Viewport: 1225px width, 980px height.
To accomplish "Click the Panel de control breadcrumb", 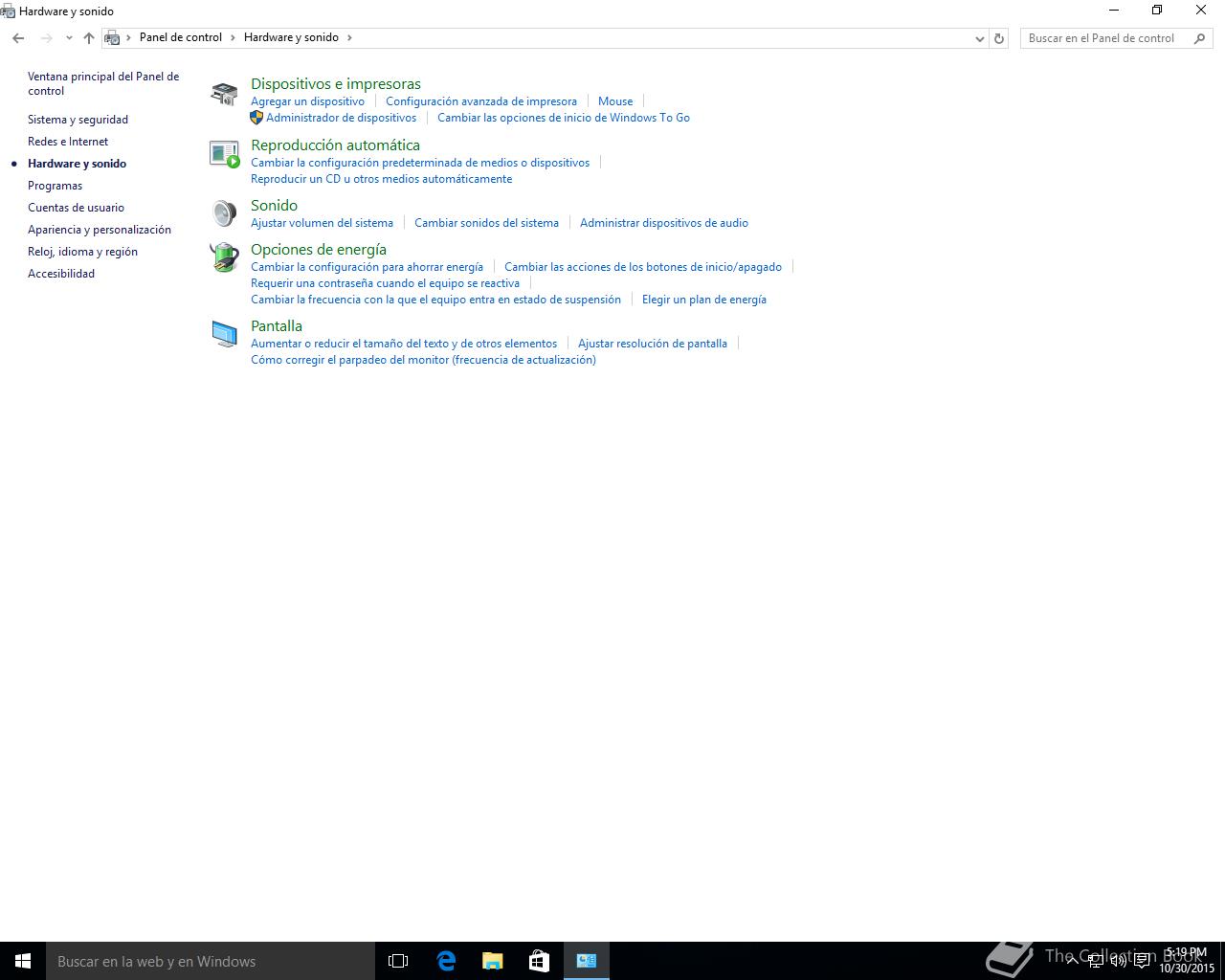I will click(181, 37).
